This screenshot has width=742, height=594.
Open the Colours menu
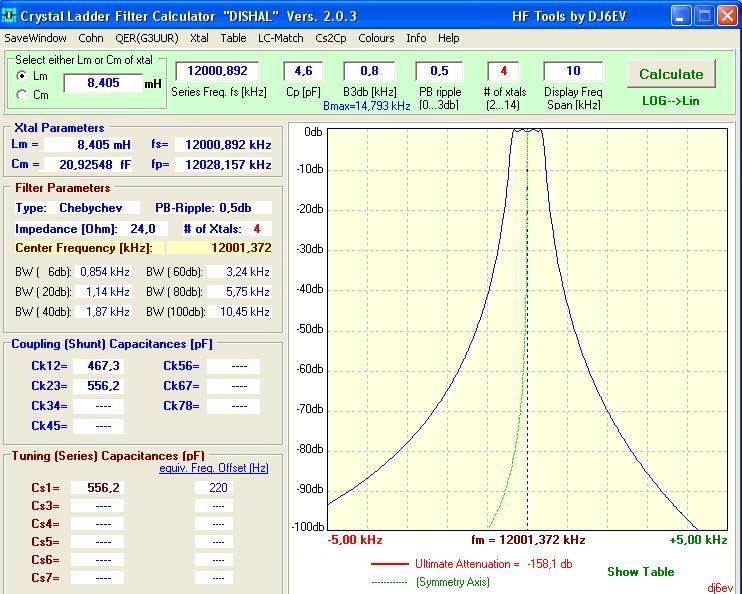click(x=376, y=38)
